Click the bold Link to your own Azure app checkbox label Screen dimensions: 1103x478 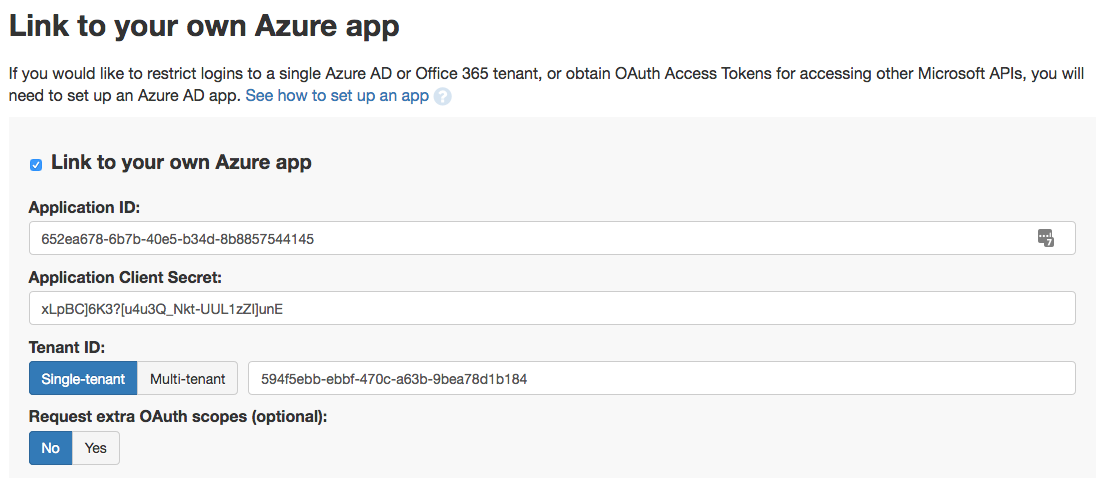(x=181, y=163)
